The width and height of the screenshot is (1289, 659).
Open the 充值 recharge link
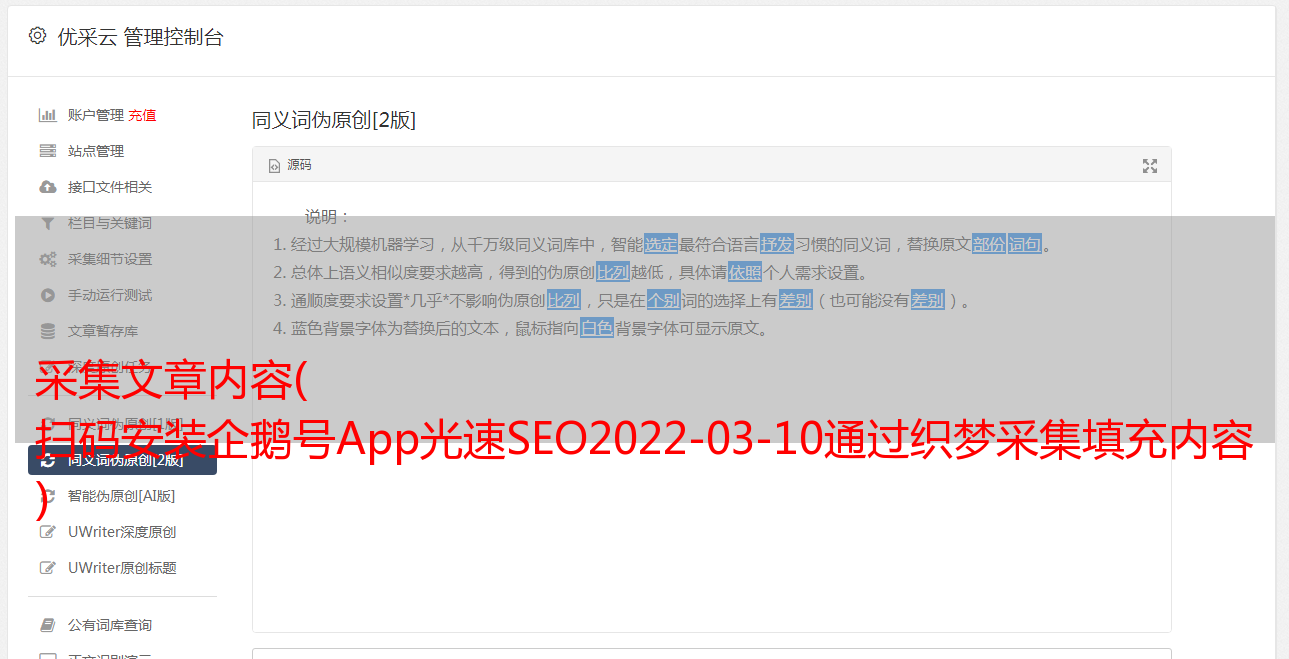coord(142,115)
